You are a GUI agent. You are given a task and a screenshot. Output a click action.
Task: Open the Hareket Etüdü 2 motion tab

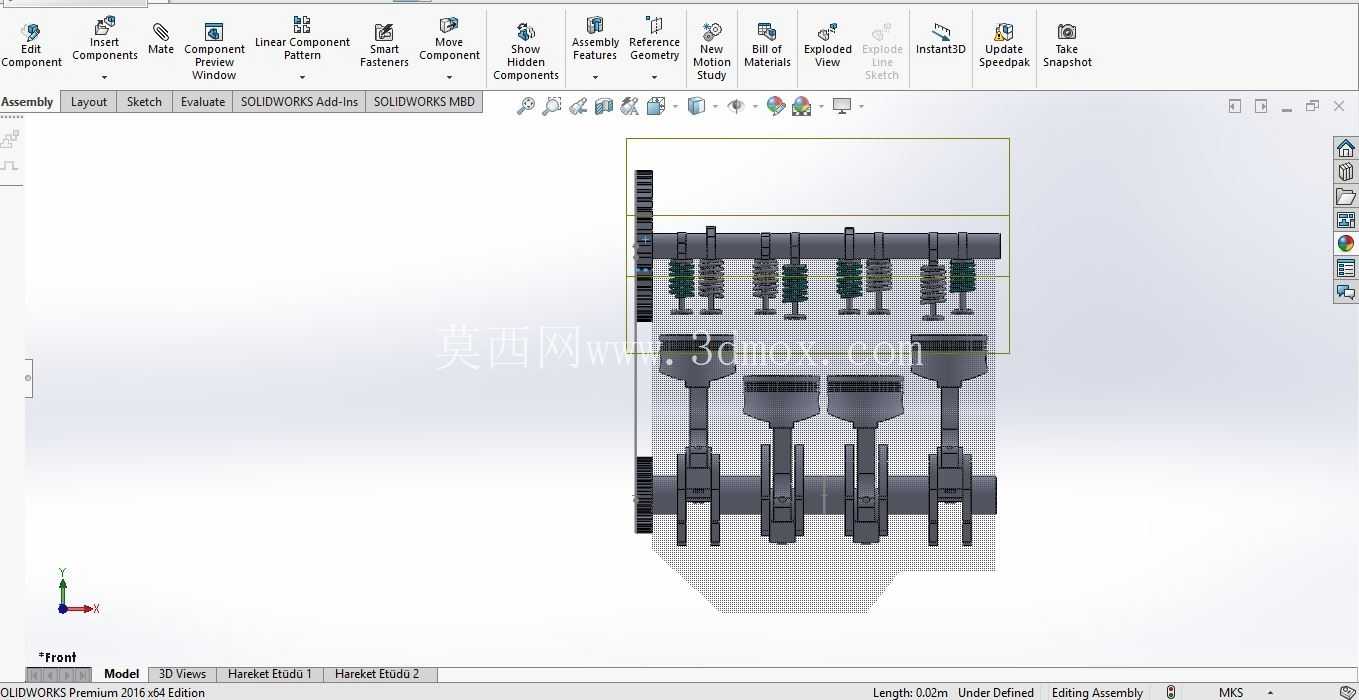(377, 674)
